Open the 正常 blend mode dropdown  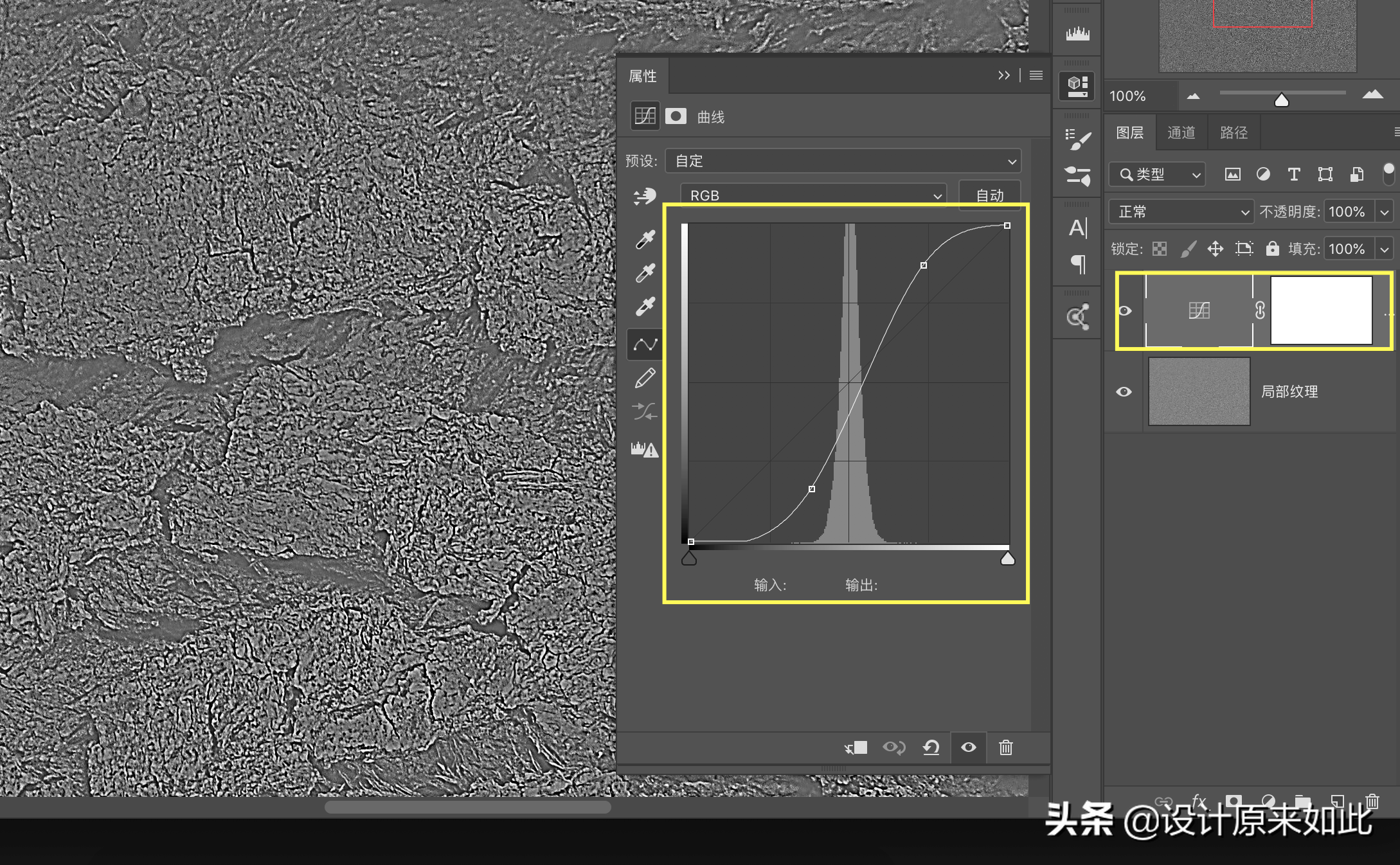(1181, 211)
